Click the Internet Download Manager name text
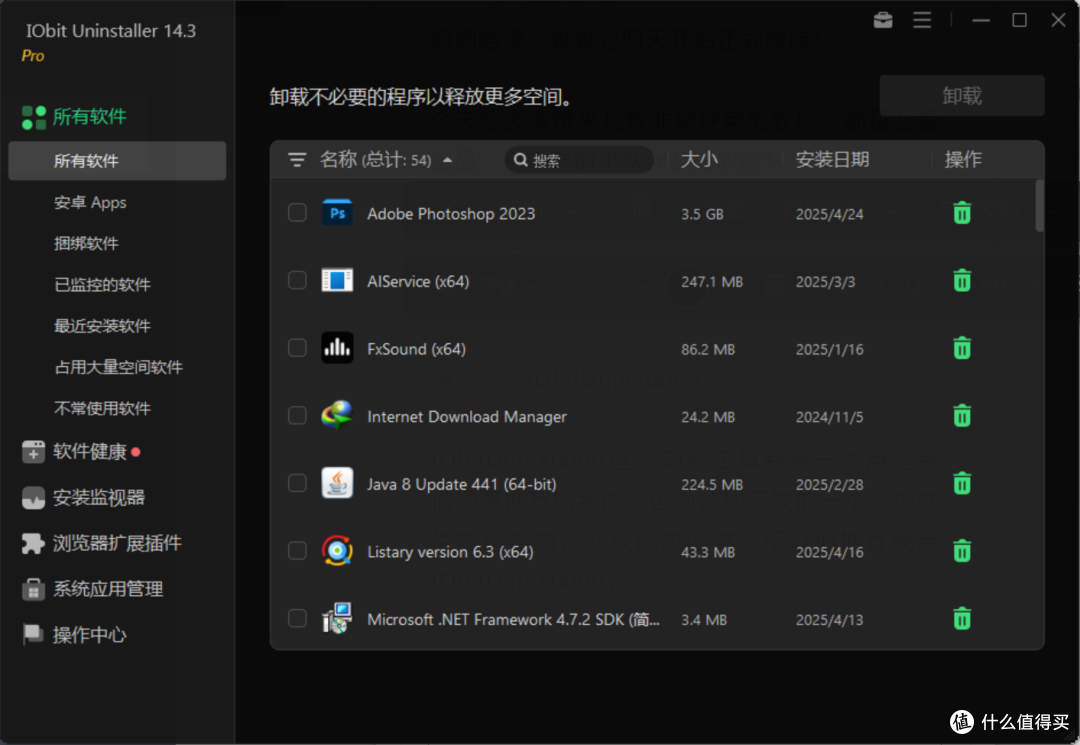Viewport: 1080px width, 745px height. point(467,417)
